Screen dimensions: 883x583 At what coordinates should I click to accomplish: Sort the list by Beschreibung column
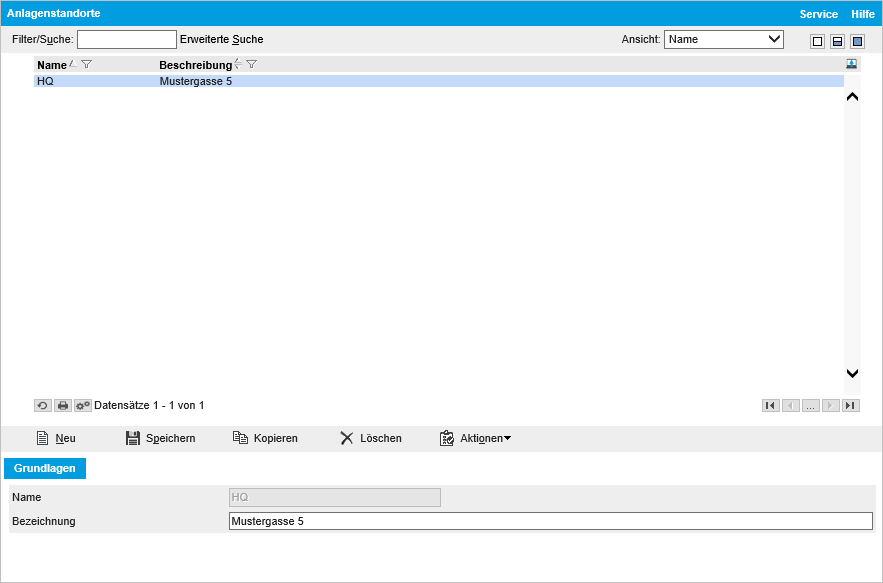(x=195, y=64)
